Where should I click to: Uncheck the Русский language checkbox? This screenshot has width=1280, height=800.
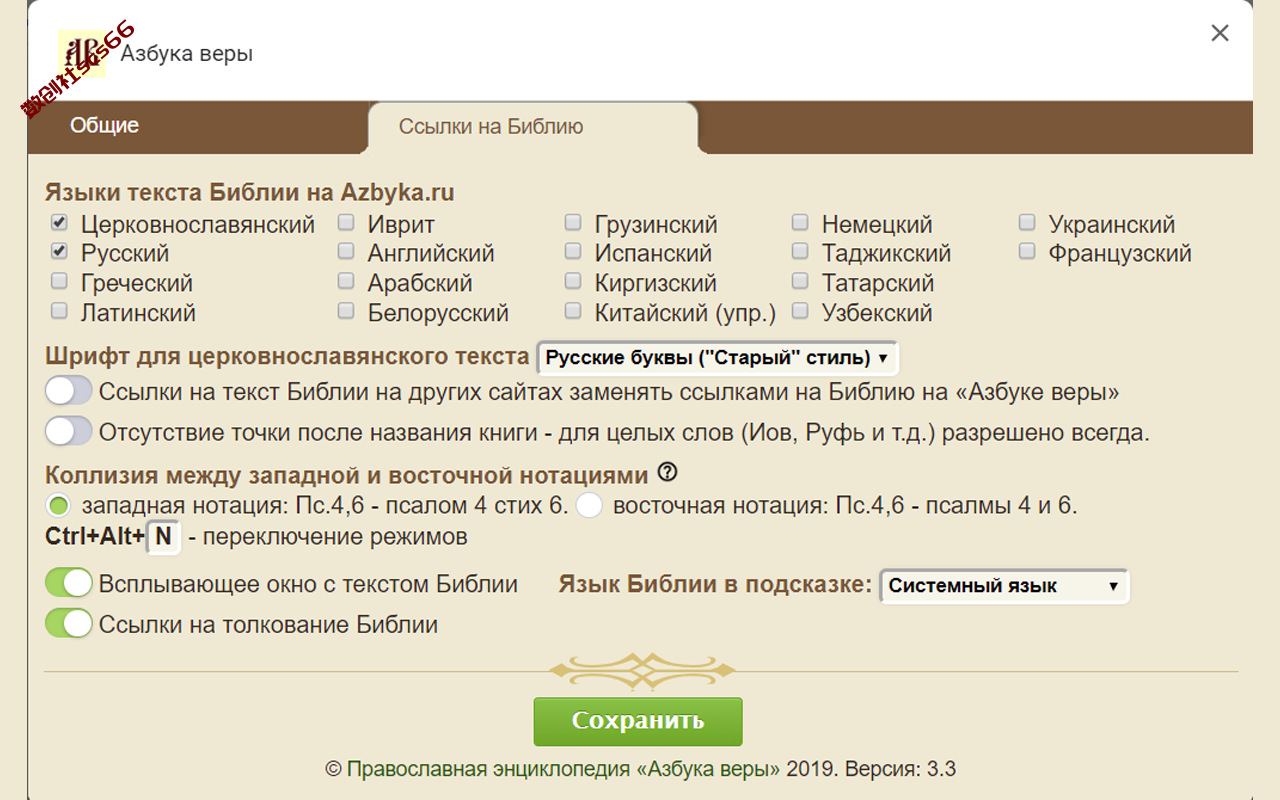click(x=59, y=251)
